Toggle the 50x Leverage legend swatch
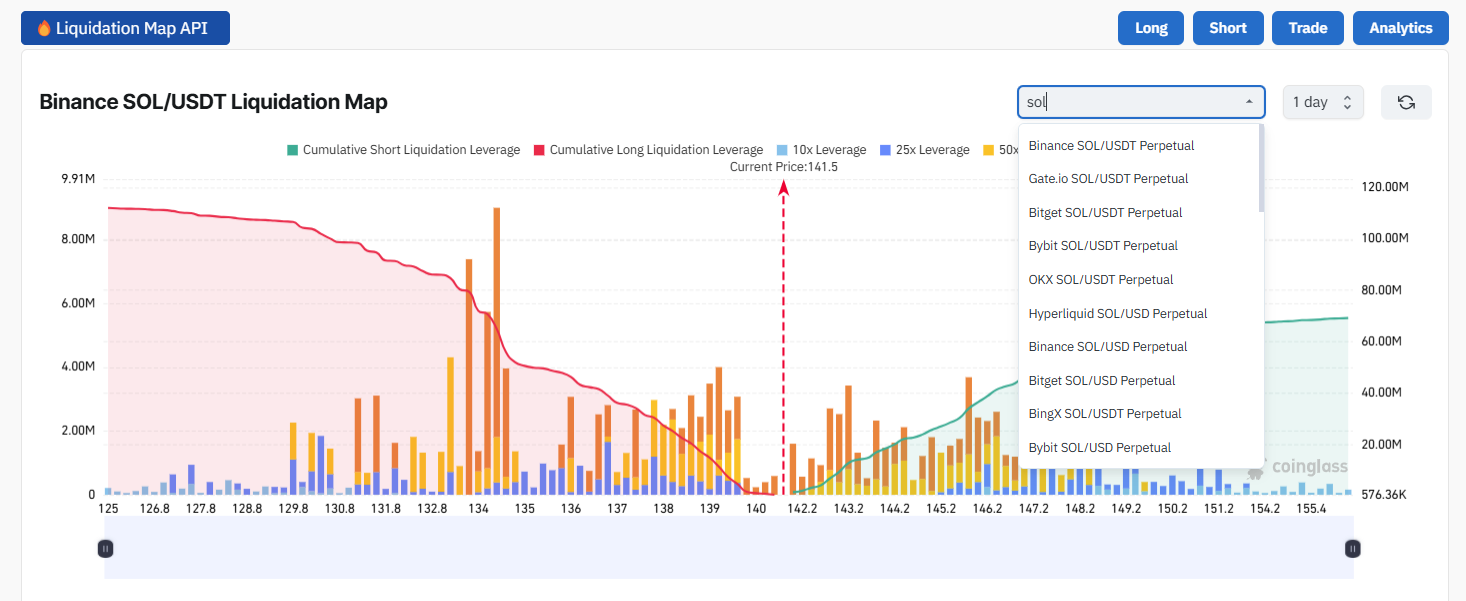Image resolution: width=1466 pixels, height=601 pixels. point(988,150)
